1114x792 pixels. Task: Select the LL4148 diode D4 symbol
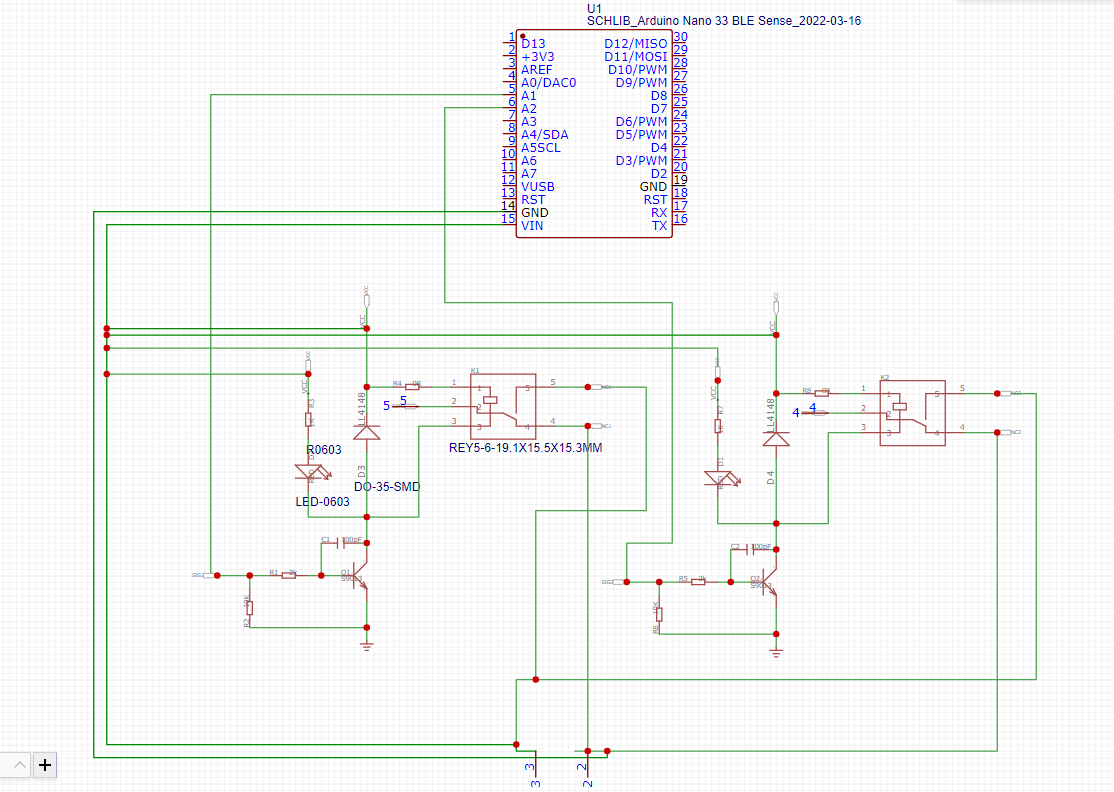(776, 437)
